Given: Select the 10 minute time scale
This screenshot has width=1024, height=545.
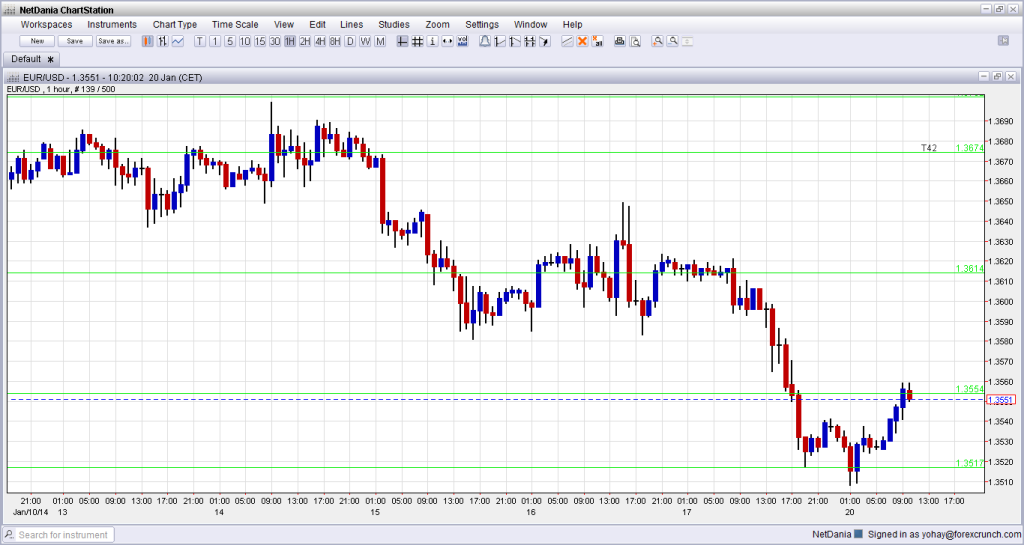Looking at the screenshot, I should click(x=245, y=41).
